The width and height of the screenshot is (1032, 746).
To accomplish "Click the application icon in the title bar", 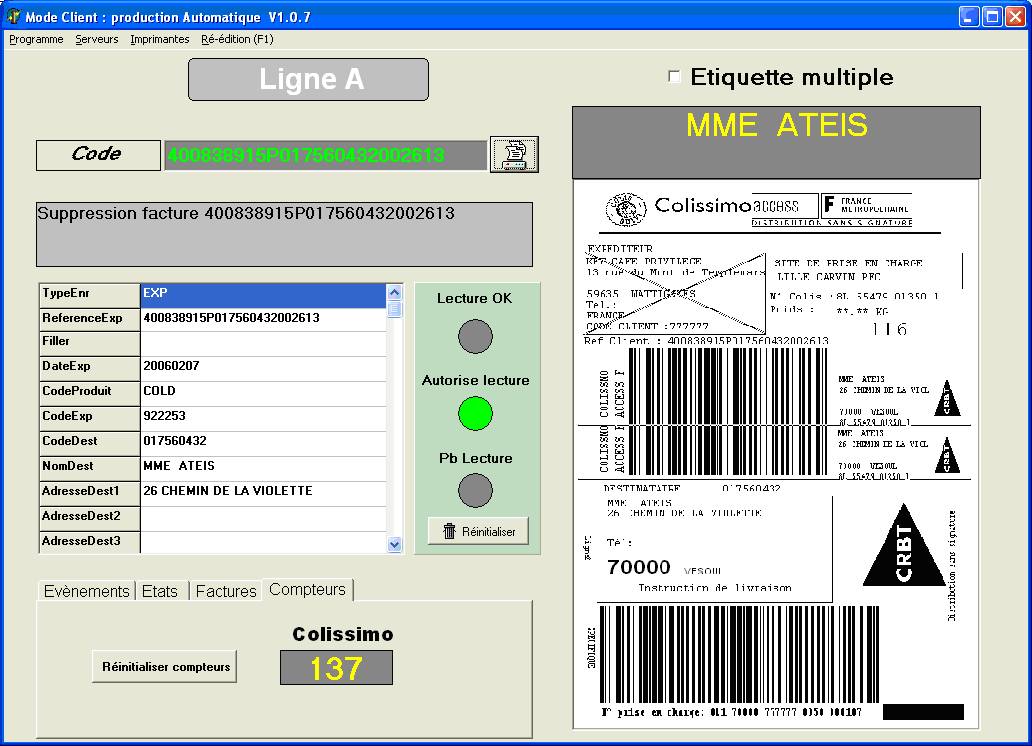I will click(x=13, y=16).
